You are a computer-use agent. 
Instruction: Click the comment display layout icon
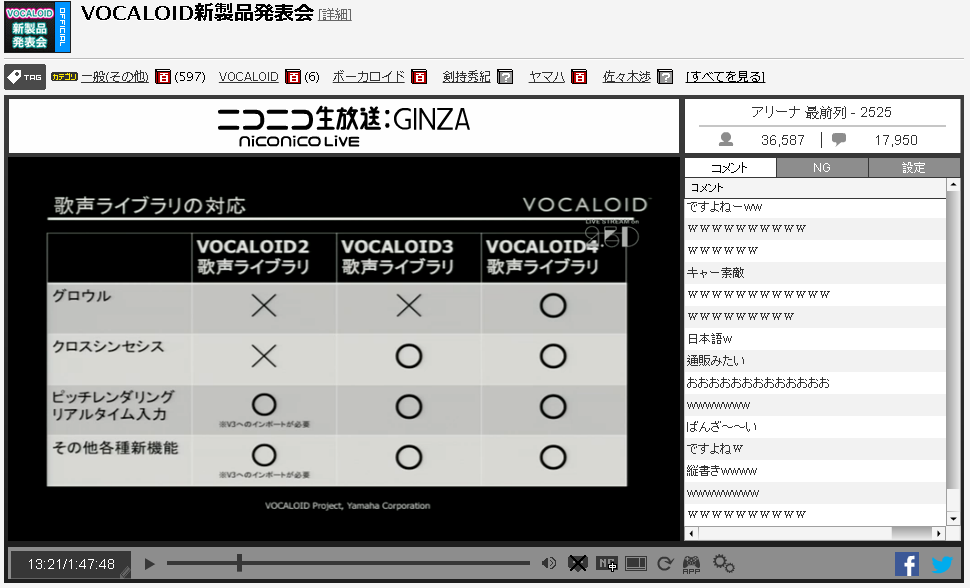(635, 562)
